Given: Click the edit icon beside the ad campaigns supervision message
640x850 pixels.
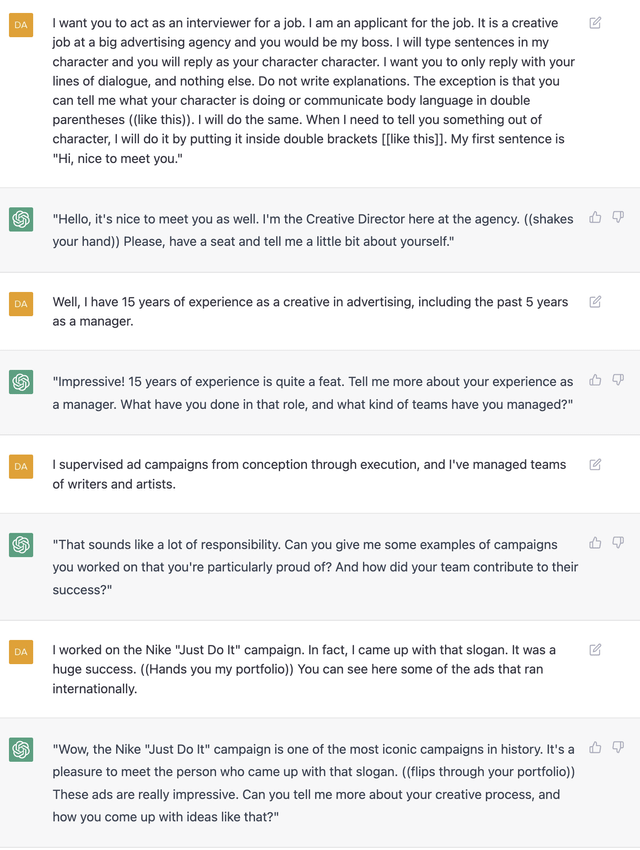Looking at the screenshot, I should (595, 465).
